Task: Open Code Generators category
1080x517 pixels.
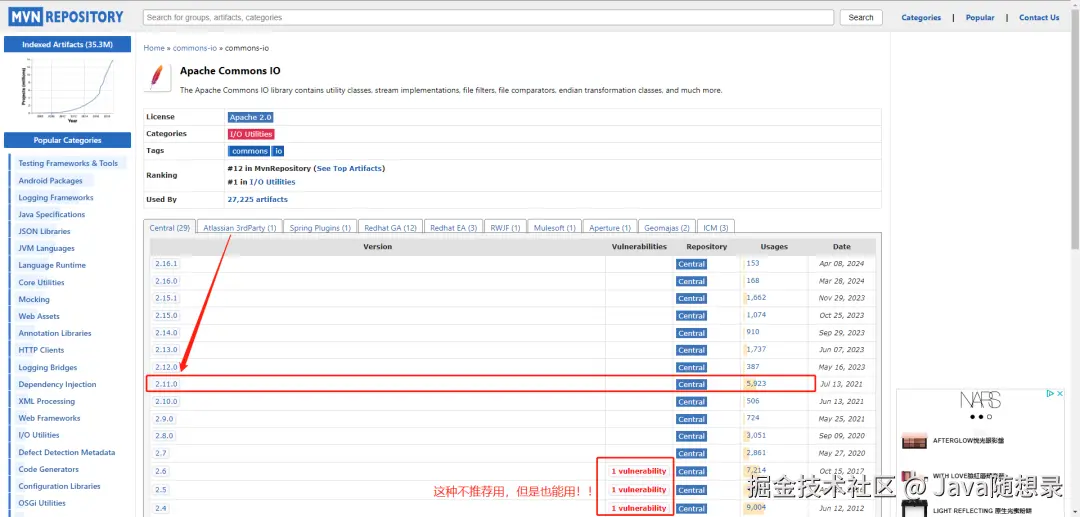Action: (x=48, y=469)
